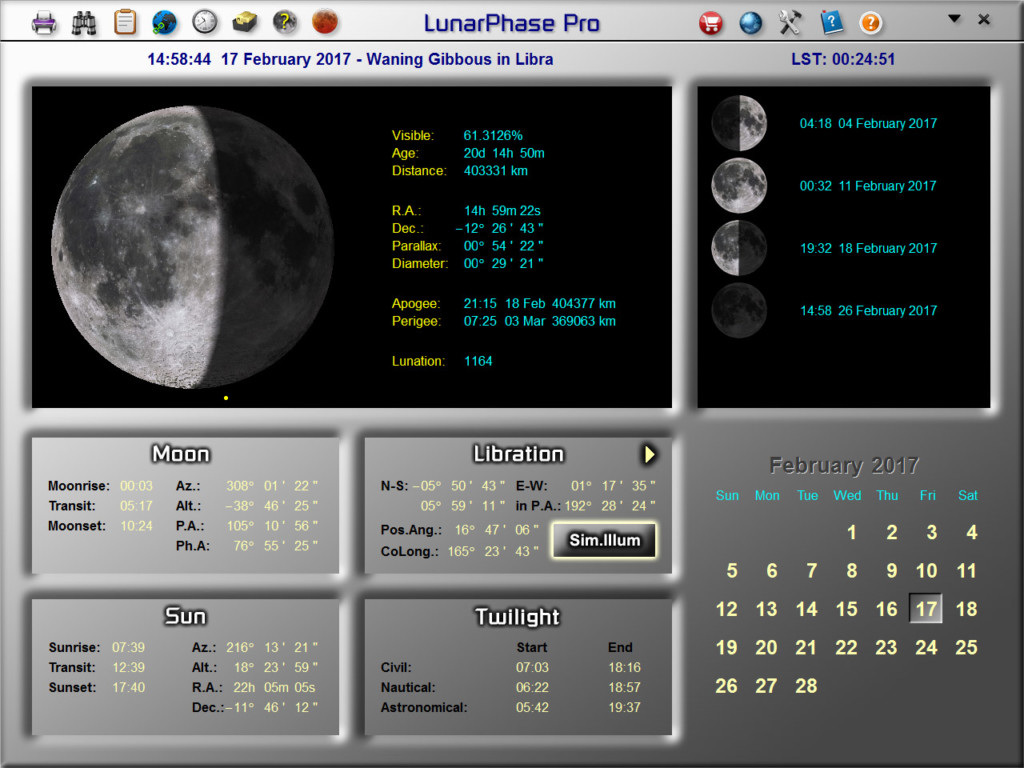1024x768 pixels.
Task: Open the shopping cart purchase icon
Action: (x=711, y=20)
